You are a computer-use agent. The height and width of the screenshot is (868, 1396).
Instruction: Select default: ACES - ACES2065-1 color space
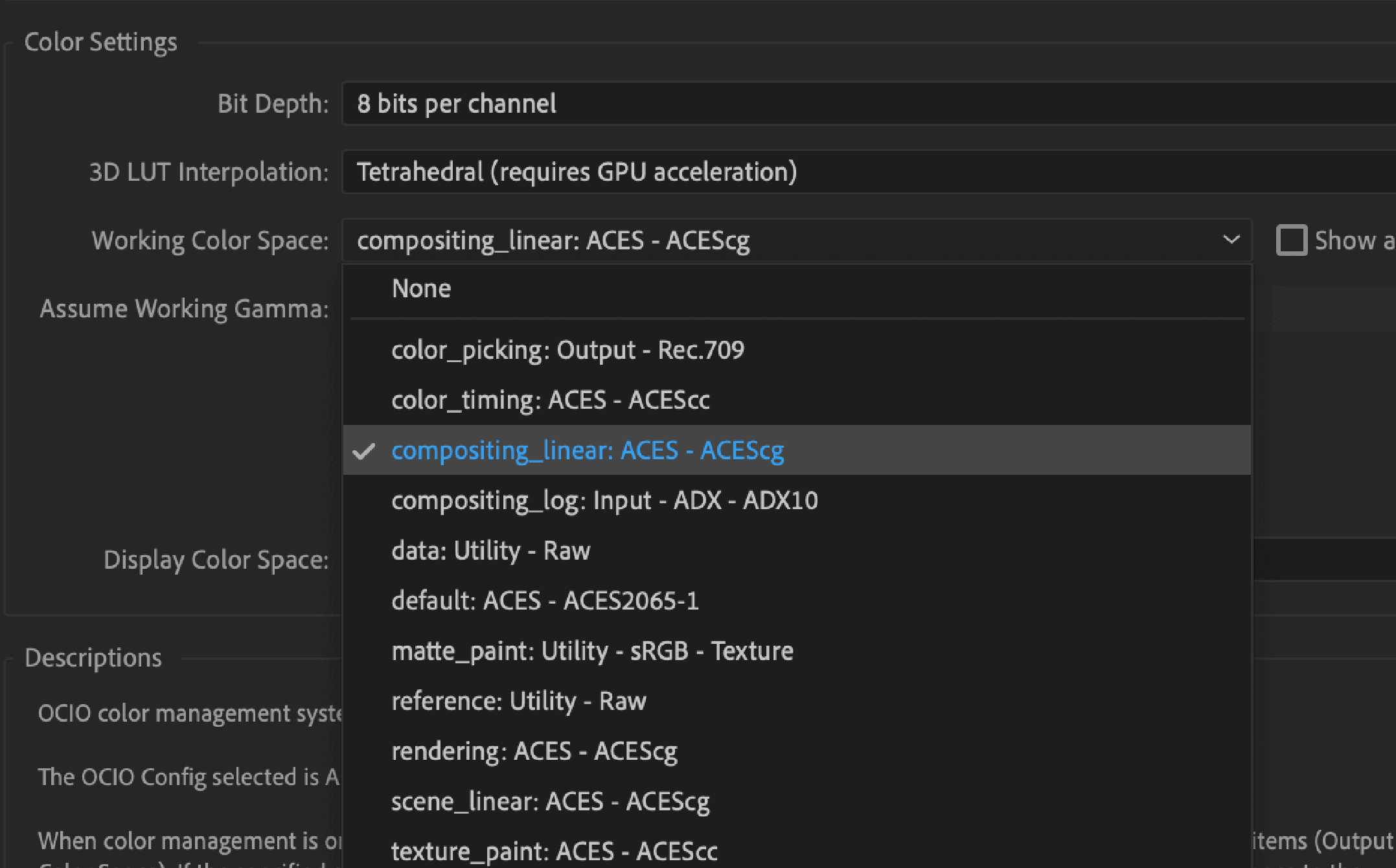(545, 600)
